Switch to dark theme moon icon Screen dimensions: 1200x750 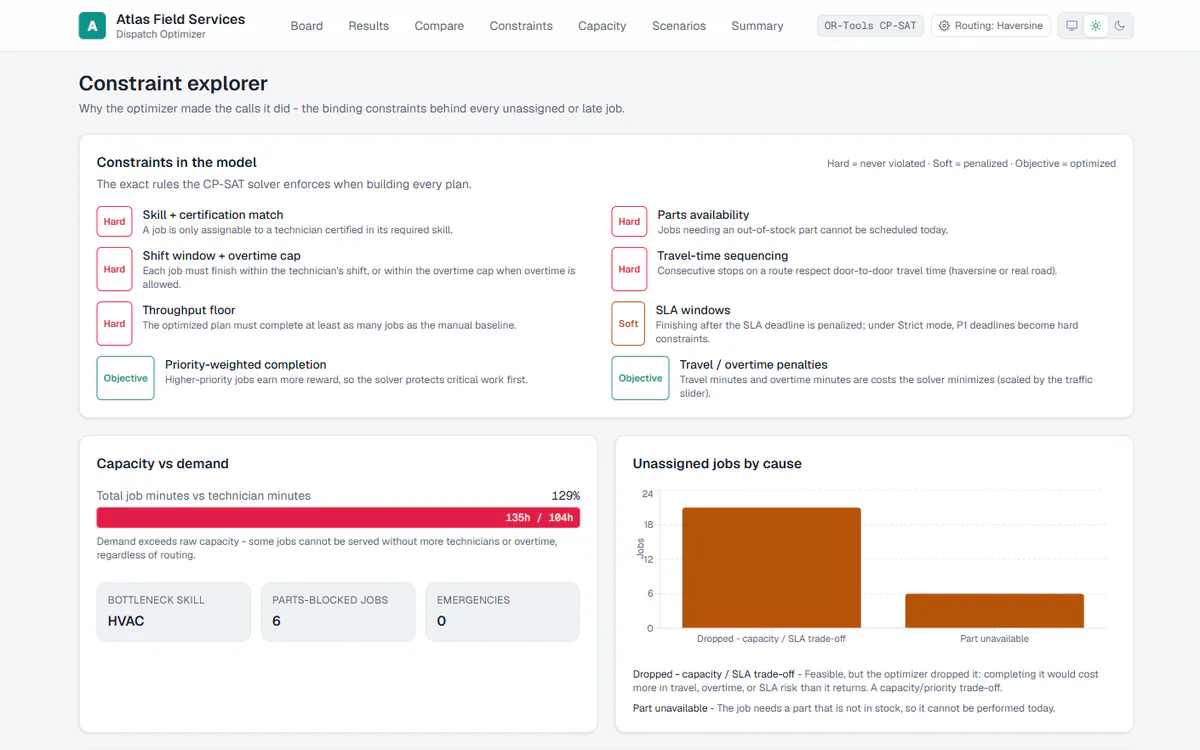(x=1120, y=26)
